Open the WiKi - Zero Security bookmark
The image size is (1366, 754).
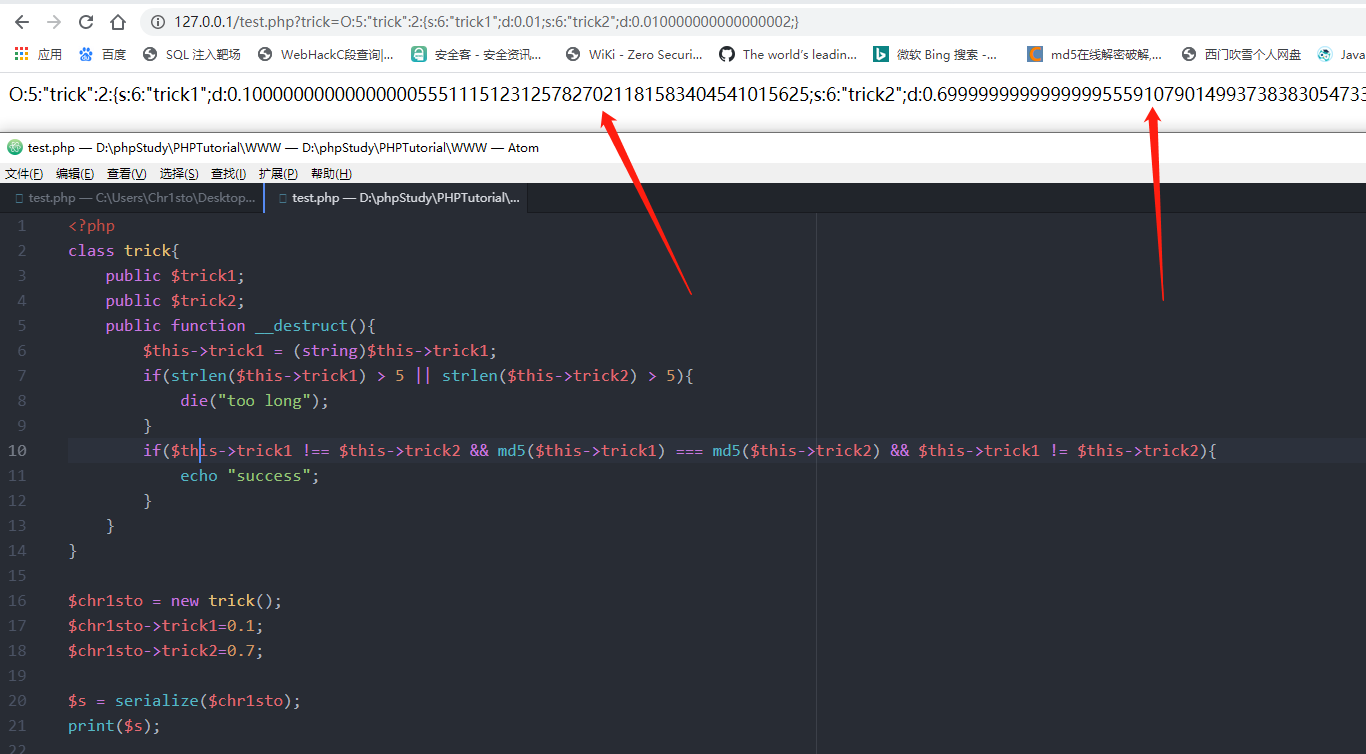tap(634, 54)
